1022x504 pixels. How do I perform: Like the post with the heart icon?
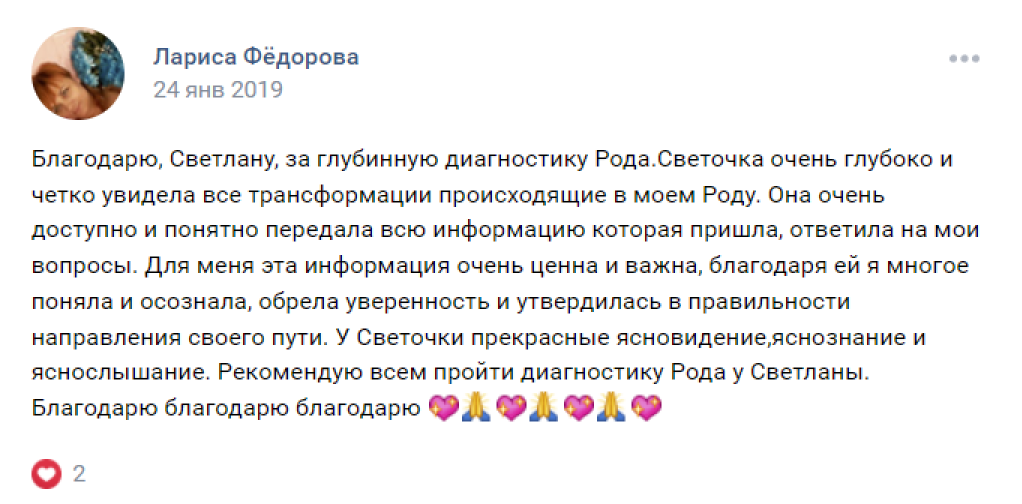47,473
